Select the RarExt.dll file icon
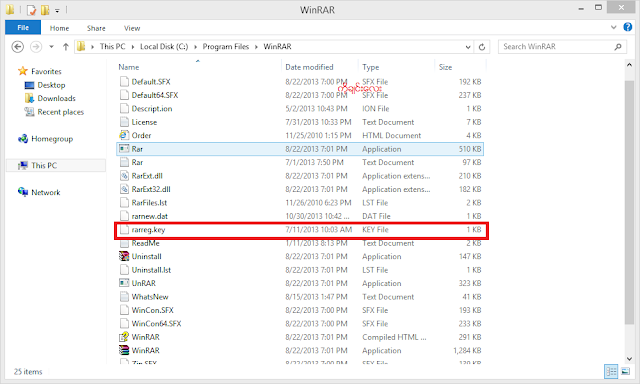This screenshot has width=640, height=384. 124,175
